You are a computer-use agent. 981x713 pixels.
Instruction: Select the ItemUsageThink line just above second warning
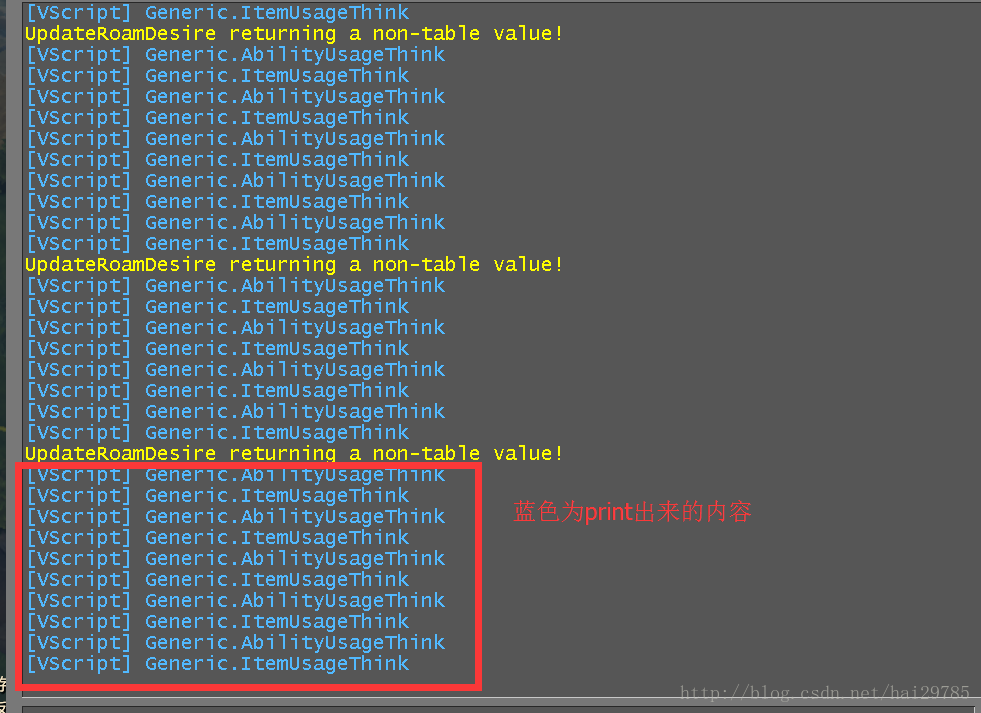218,243
